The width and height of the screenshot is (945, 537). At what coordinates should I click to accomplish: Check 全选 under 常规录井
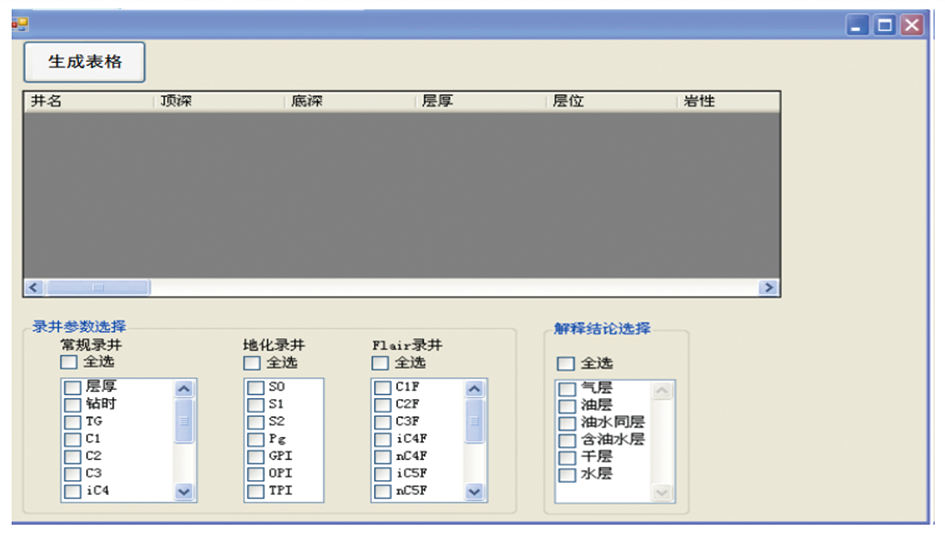(x=68, y=363)
